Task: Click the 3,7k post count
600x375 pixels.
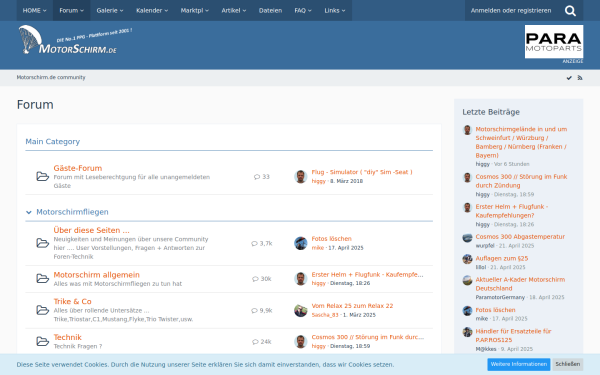Action: click(x=262, y=243)
